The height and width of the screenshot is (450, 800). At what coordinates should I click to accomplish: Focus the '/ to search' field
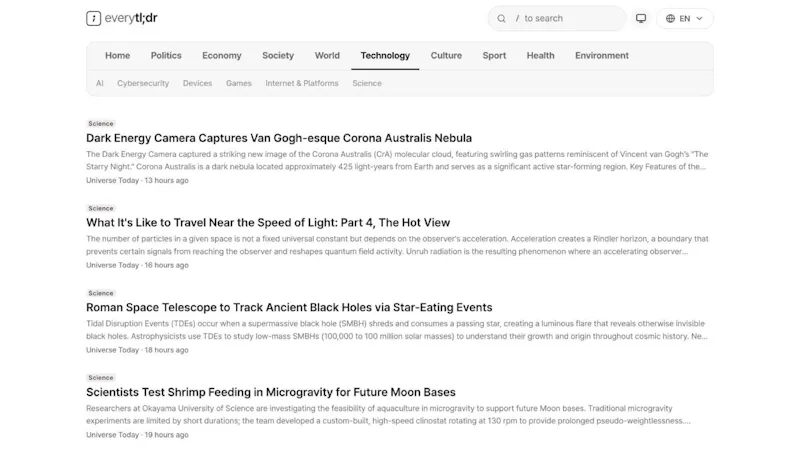coord(557,18)
